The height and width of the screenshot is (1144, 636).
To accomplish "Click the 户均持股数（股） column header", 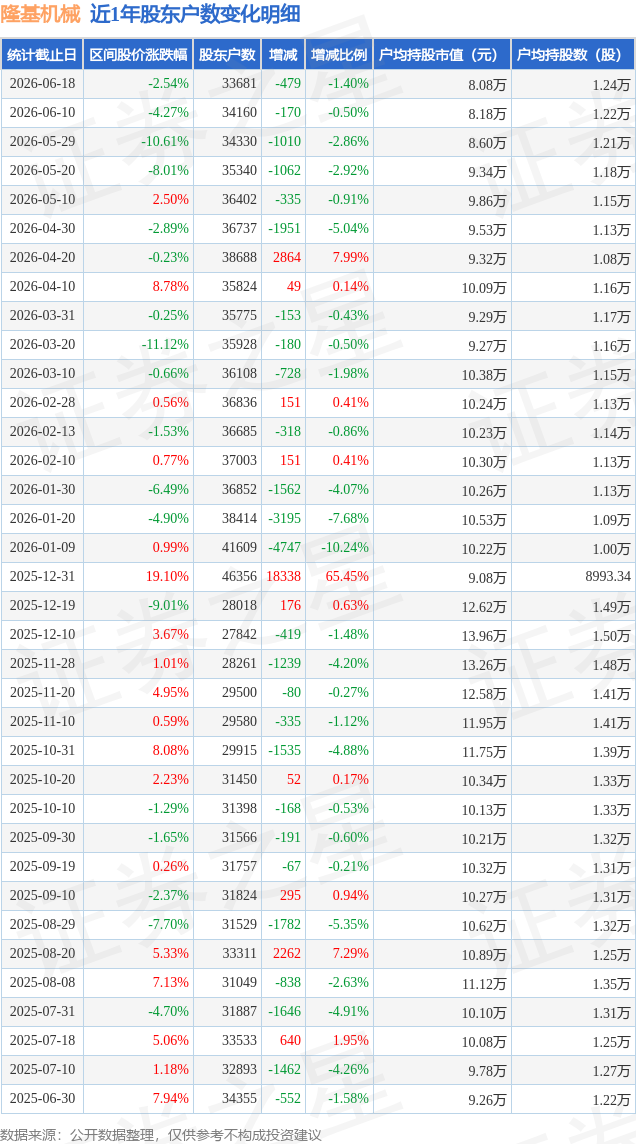I will (x=573, y=55).
